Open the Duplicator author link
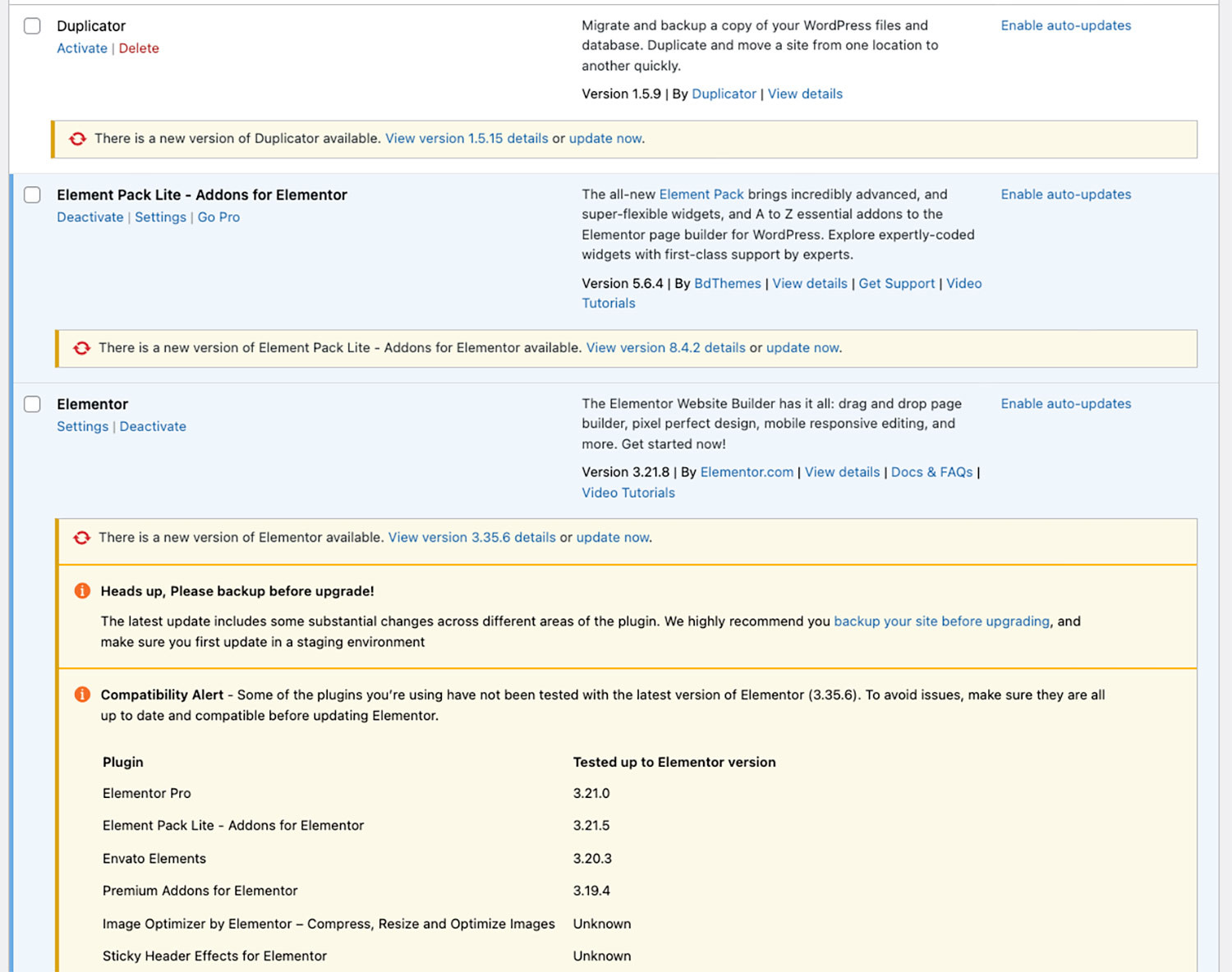1232x972 pixels. click(x=724, y=94)
